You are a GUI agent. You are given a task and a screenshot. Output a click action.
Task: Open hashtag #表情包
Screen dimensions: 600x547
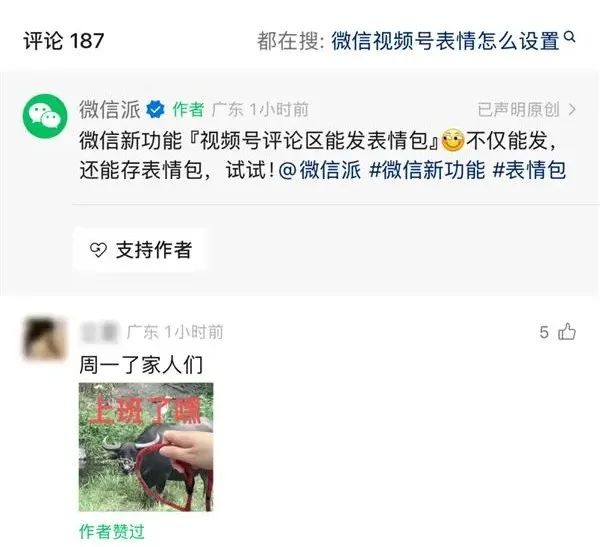pos(529,170)
